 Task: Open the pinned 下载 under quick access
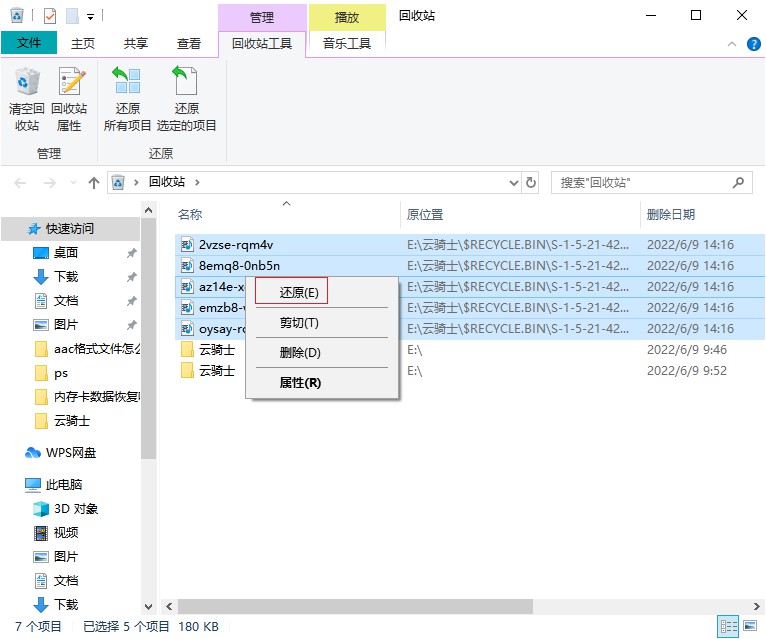pos(65,277)
